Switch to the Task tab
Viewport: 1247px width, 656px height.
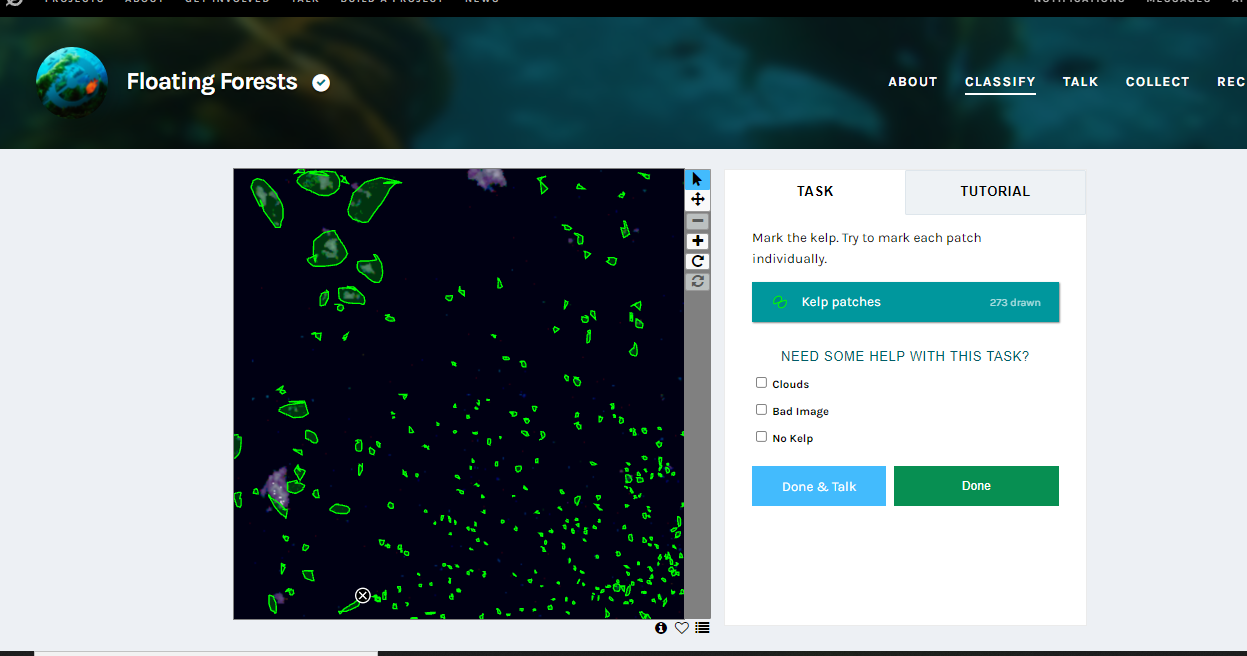[815, 191]
